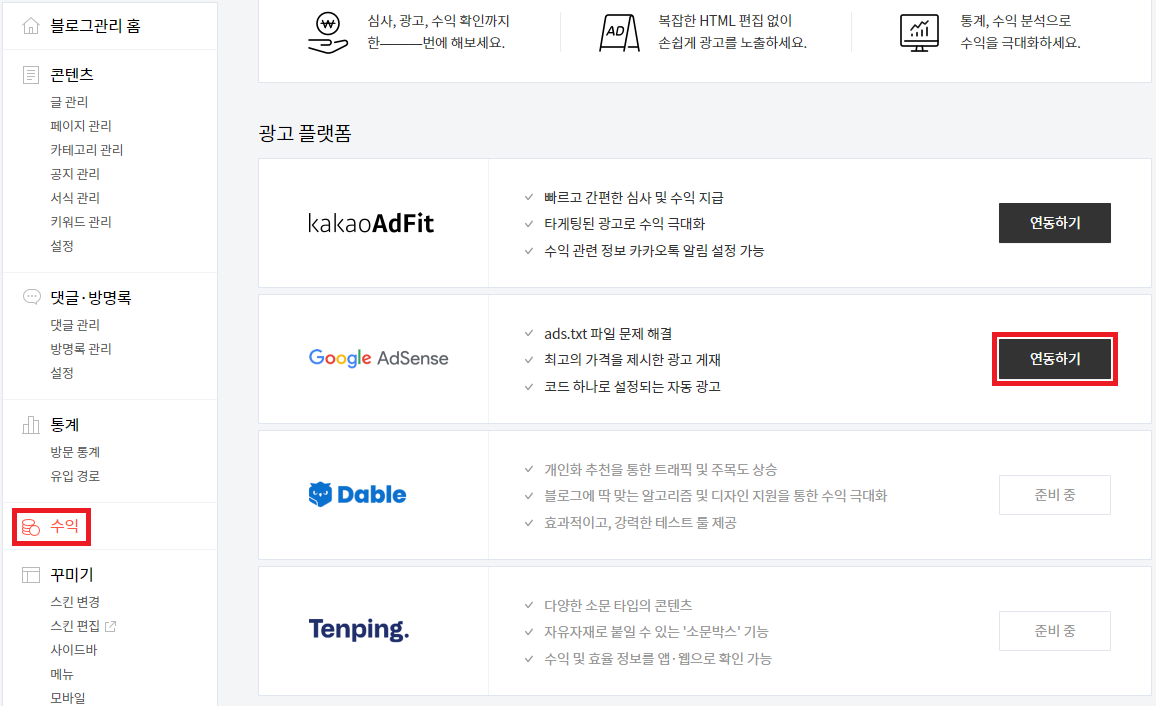Go to 방명록 관리
The width and height of the screenshot is (1156, 706).
click(x=81, y=349)
